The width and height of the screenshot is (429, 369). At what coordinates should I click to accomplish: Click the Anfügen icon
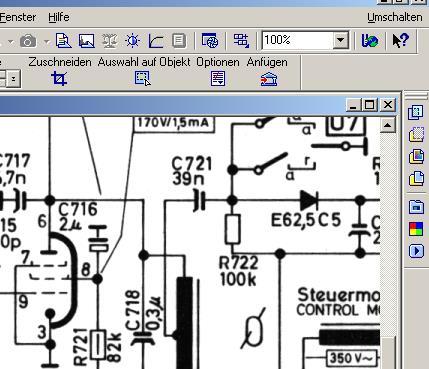click(269, 79)
